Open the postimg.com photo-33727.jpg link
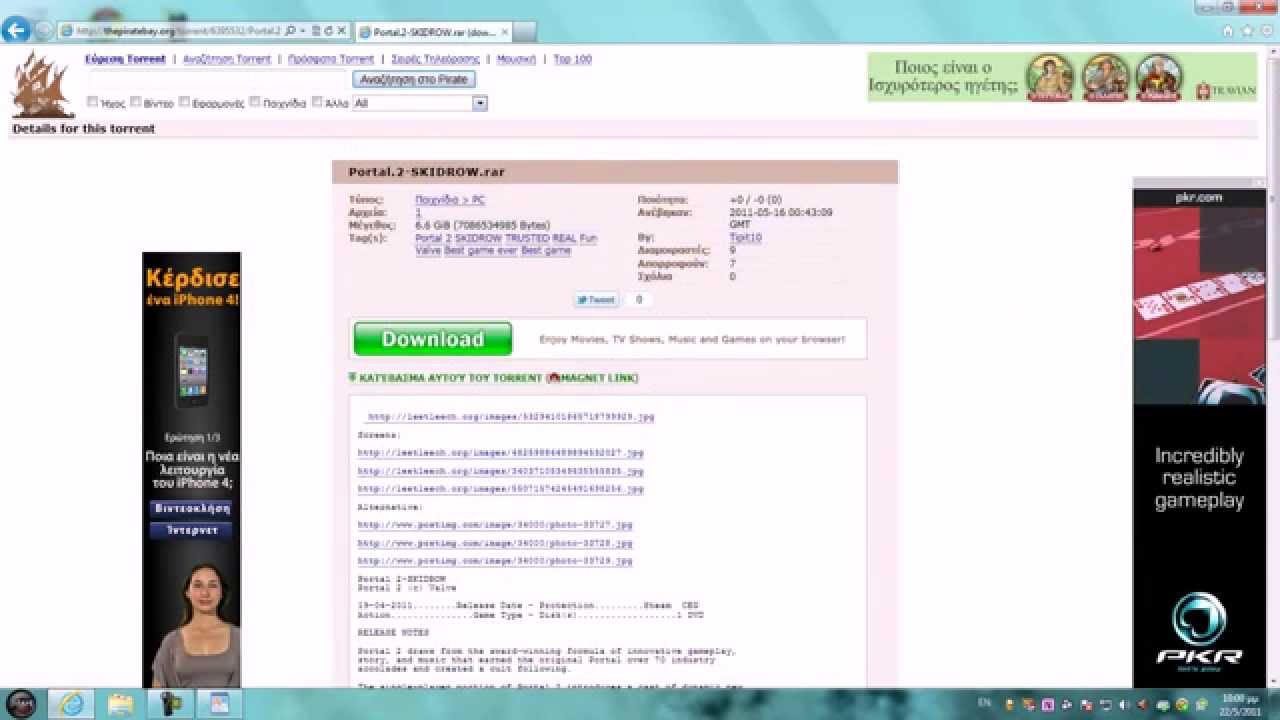 [495, 525]
